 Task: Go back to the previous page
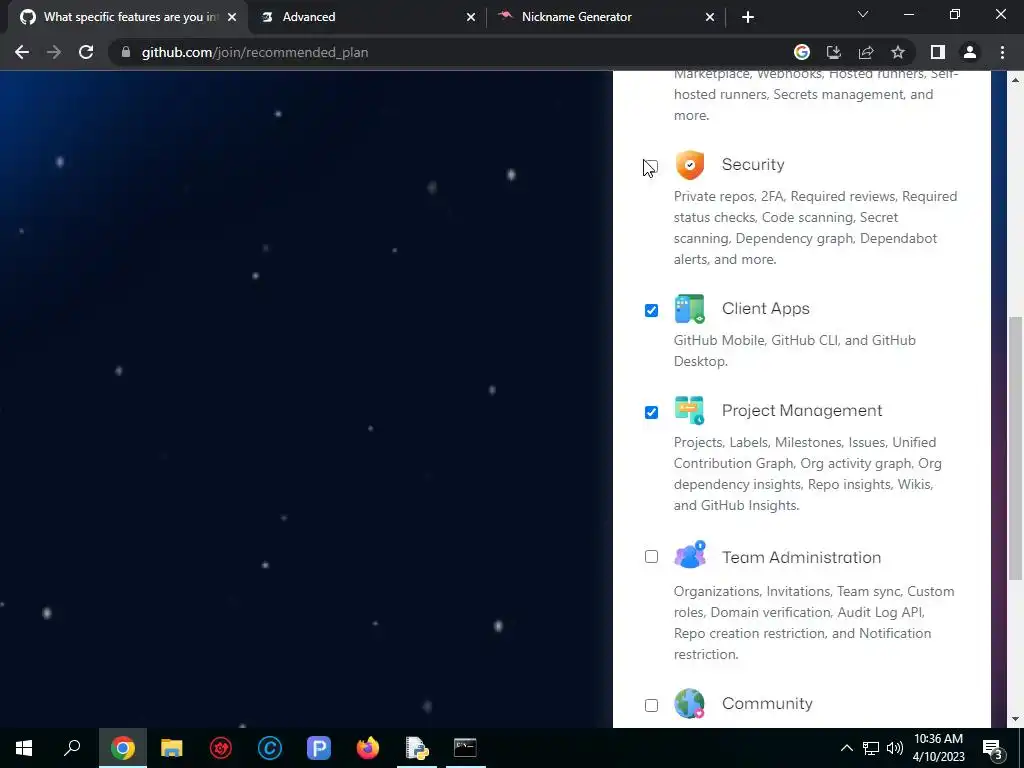tap(22, 52)
